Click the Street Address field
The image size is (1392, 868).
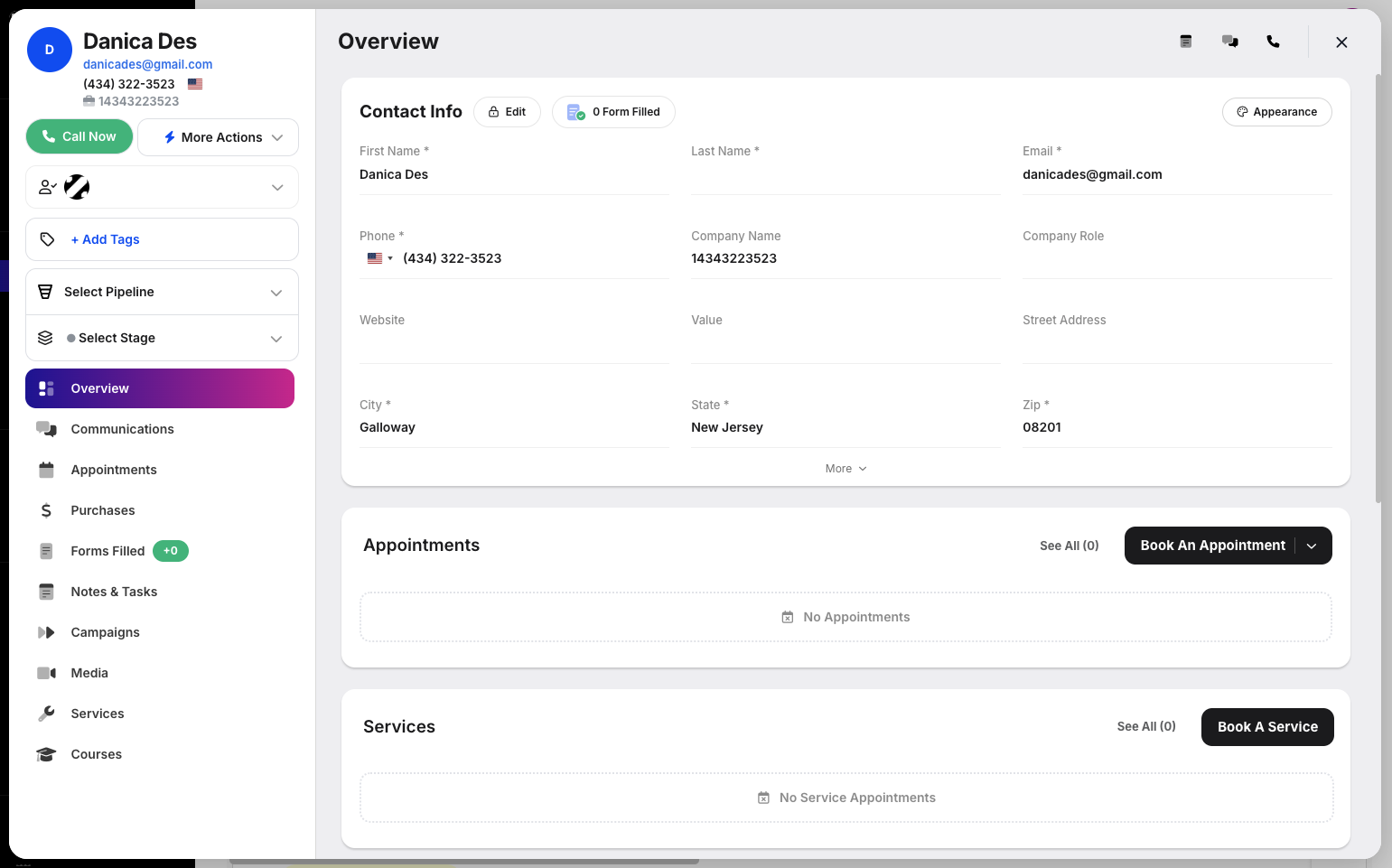click(x=1177, y=343)
